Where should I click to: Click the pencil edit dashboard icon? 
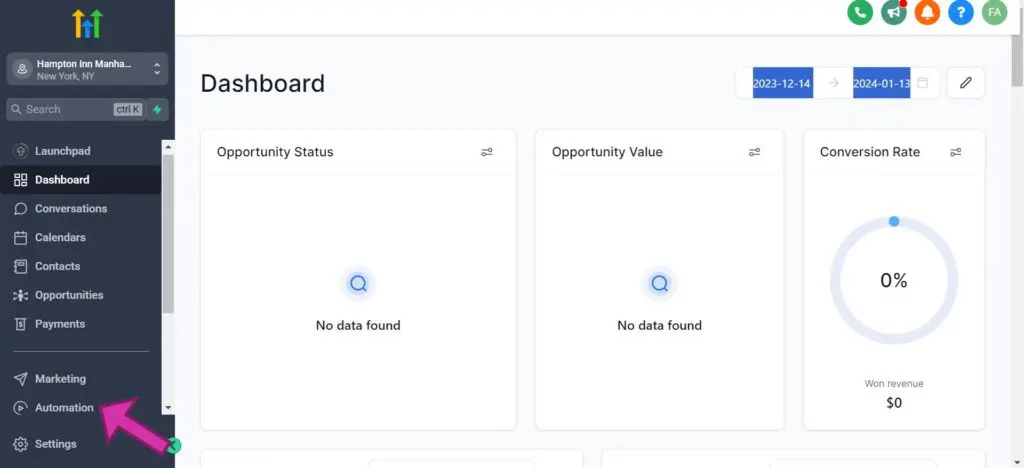pyautogui.click(x=965, y=83)
